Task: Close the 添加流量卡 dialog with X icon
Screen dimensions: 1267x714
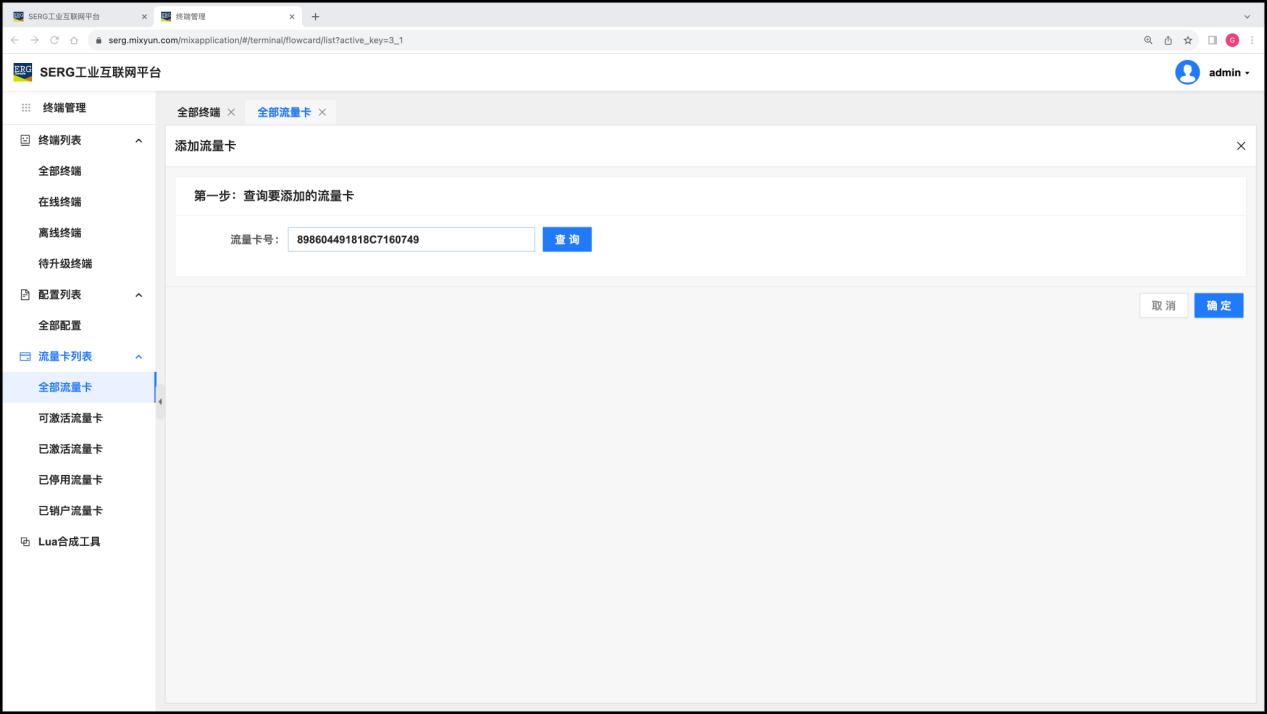Action: 1241,146
